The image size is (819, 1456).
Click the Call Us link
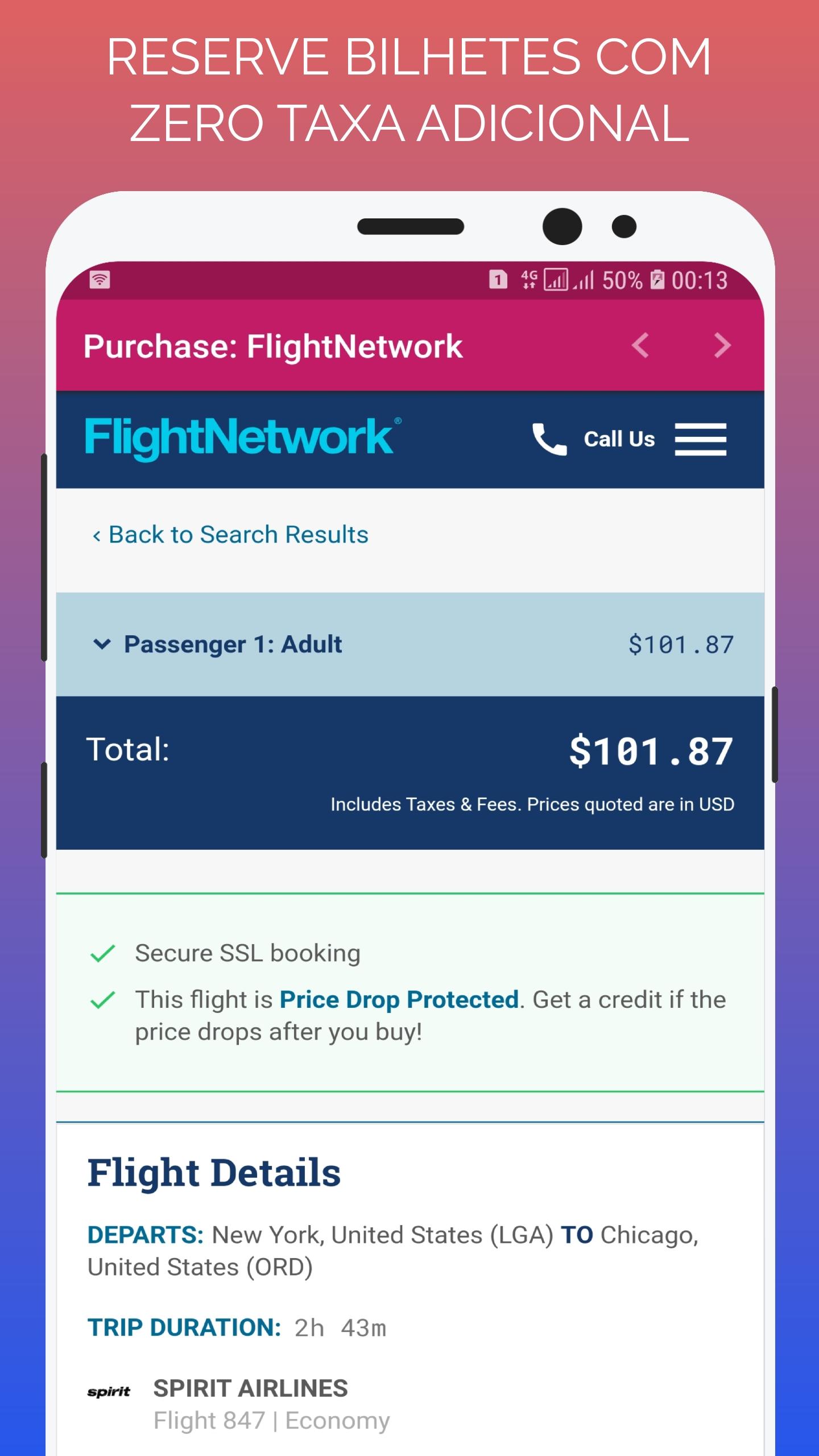tap(619, 439)
